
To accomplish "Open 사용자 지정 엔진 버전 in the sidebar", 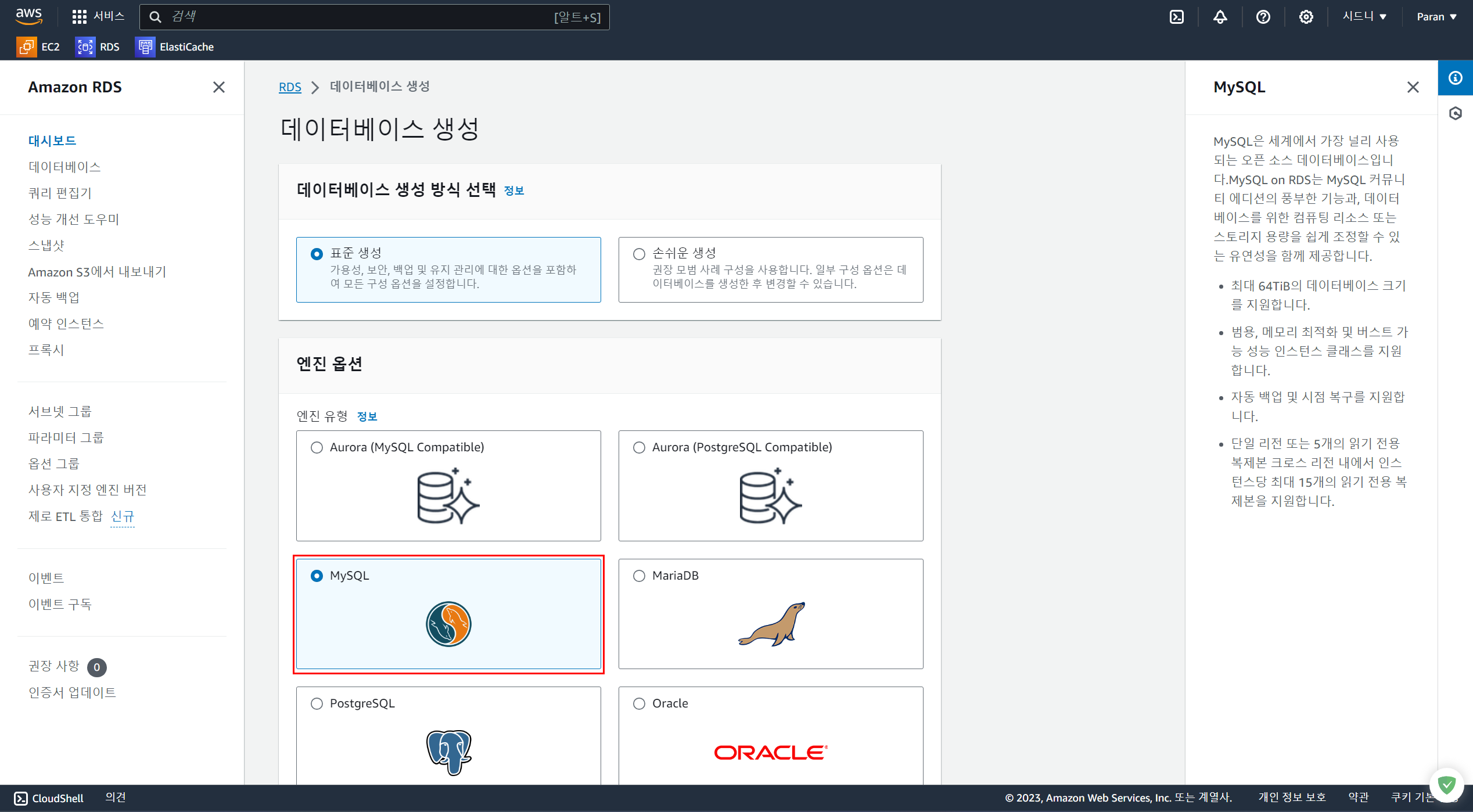I will 88,490.
